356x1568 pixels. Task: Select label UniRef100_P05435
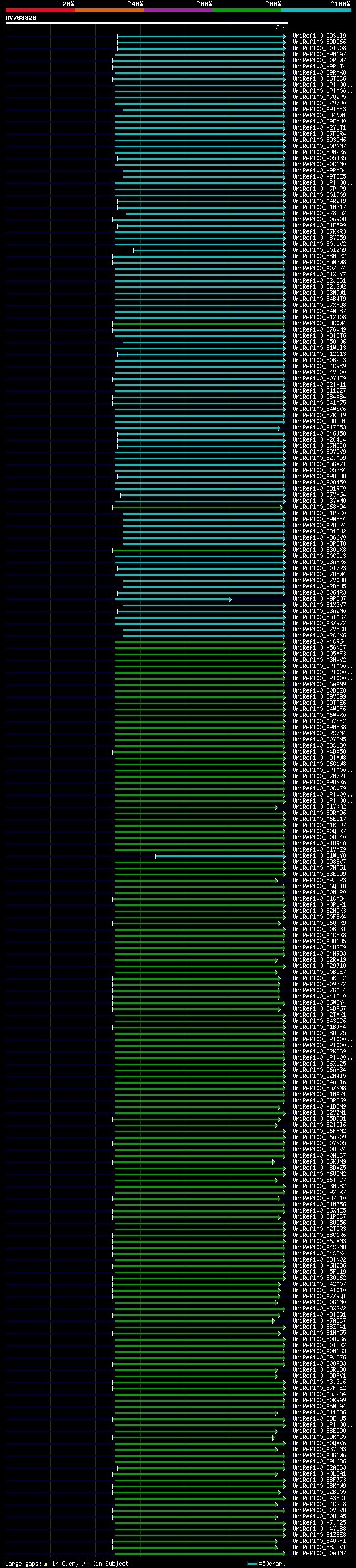tap(319, 159)
